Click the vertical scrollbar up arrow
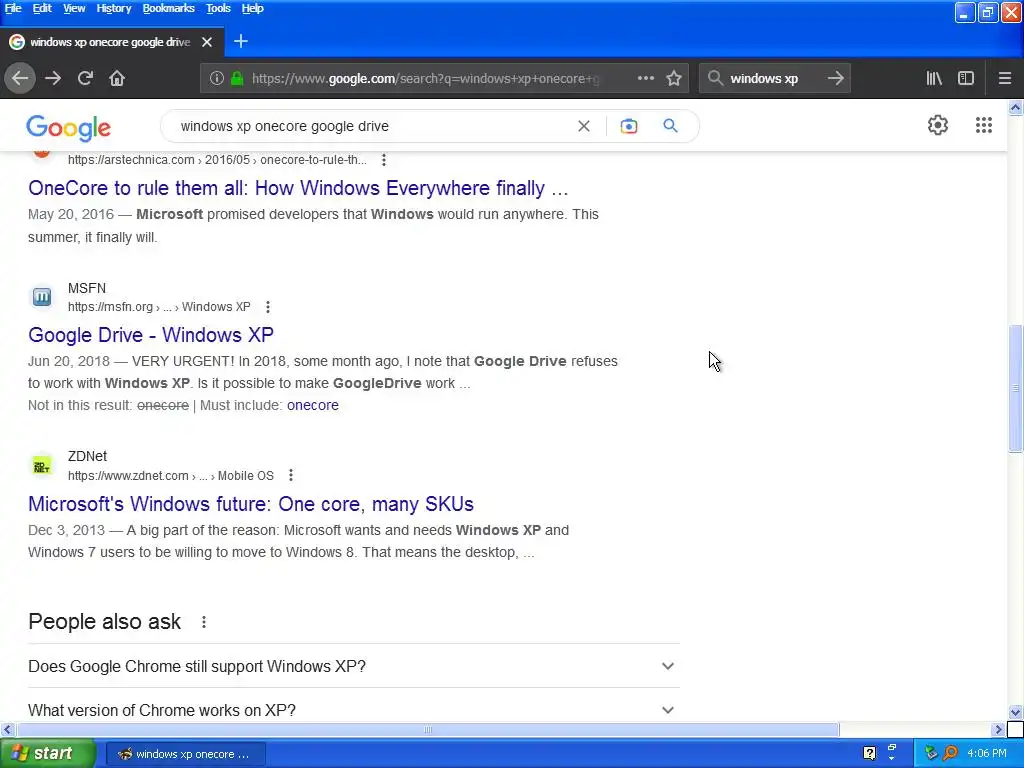 1015,108
